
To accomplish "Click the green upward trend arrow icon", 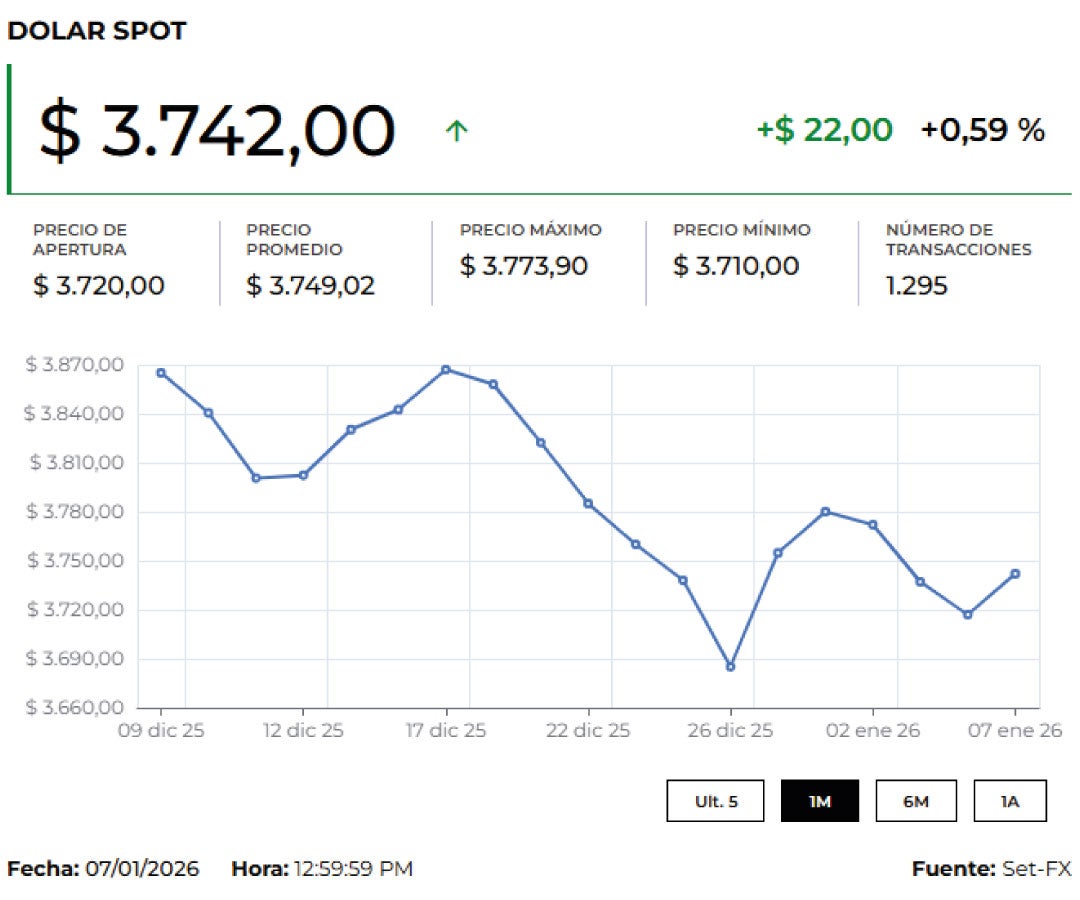I will (x=456, y=131).
